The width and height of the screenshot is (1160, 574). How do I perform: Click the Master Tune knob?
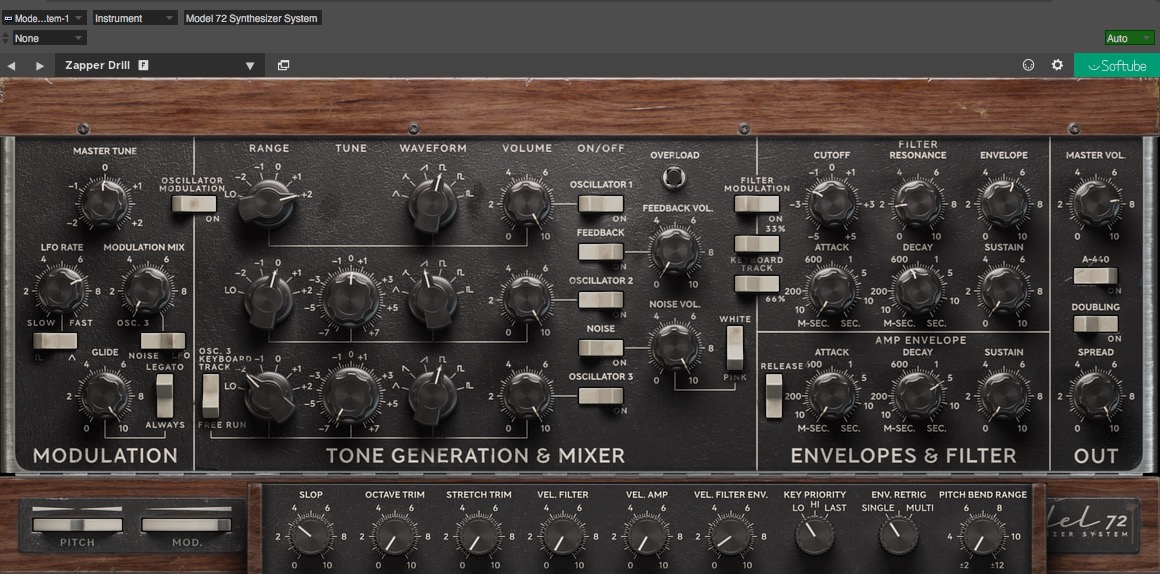click(x=104, y=202)
